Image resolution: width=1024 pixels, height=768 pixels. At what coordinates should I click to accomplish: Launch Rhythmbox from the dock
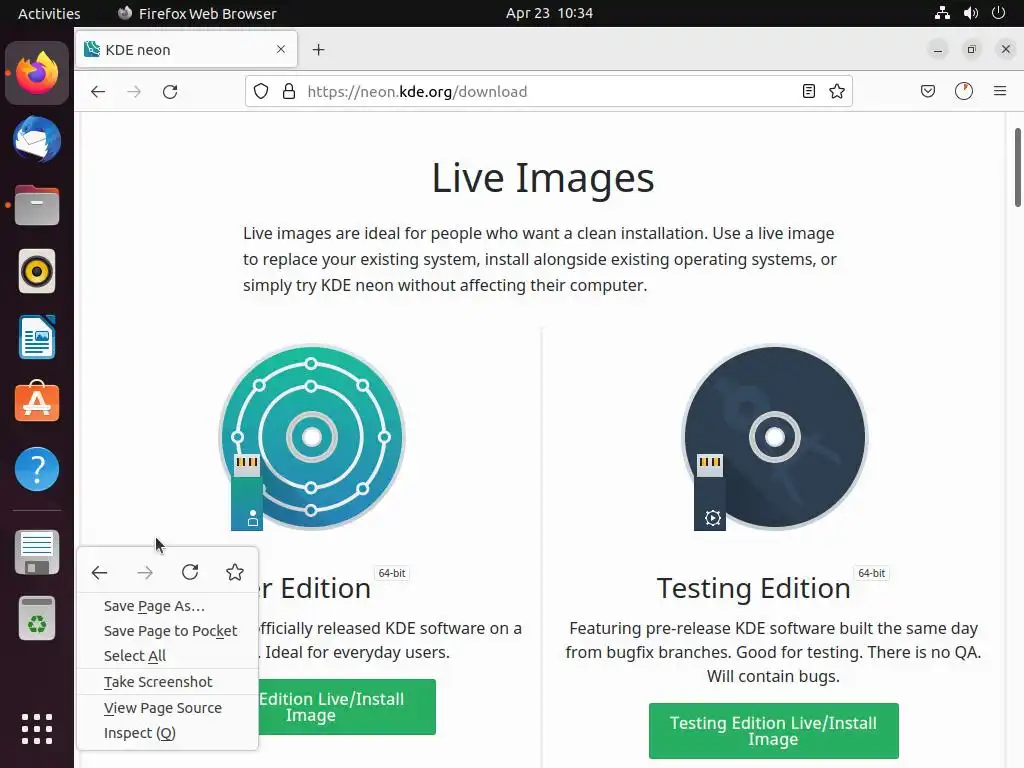pos(37,271)
